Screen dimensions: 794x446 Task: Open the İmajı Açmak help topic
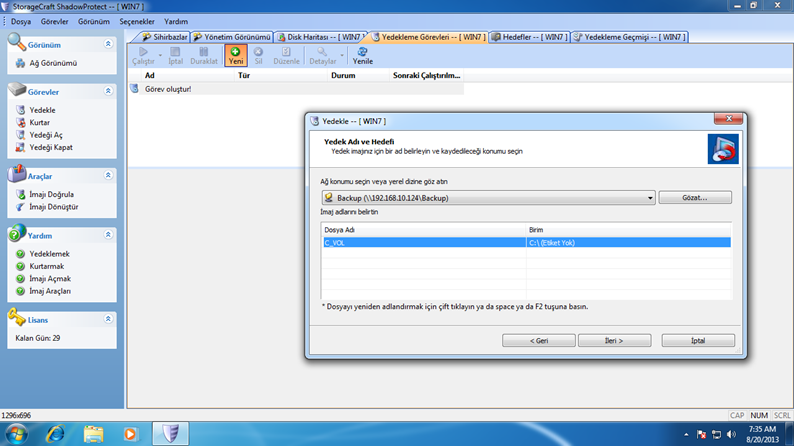[x=50, y=278]
